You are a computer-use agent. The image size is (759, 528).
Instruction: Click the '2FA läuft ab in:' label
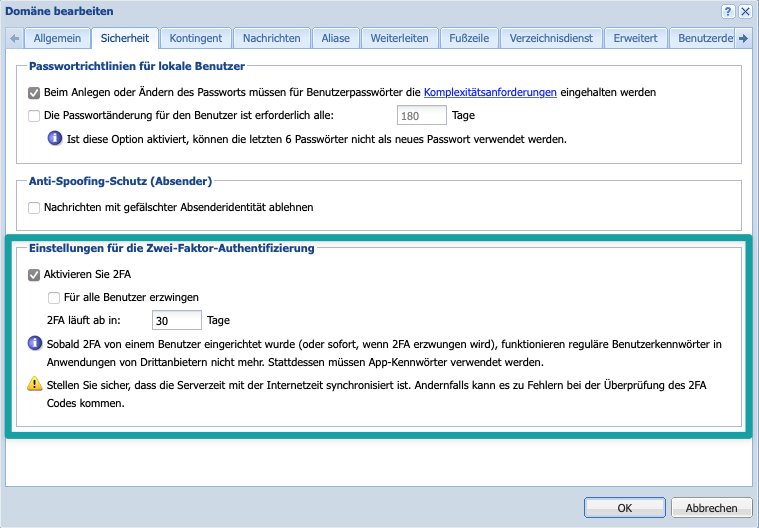coord(83,320)
